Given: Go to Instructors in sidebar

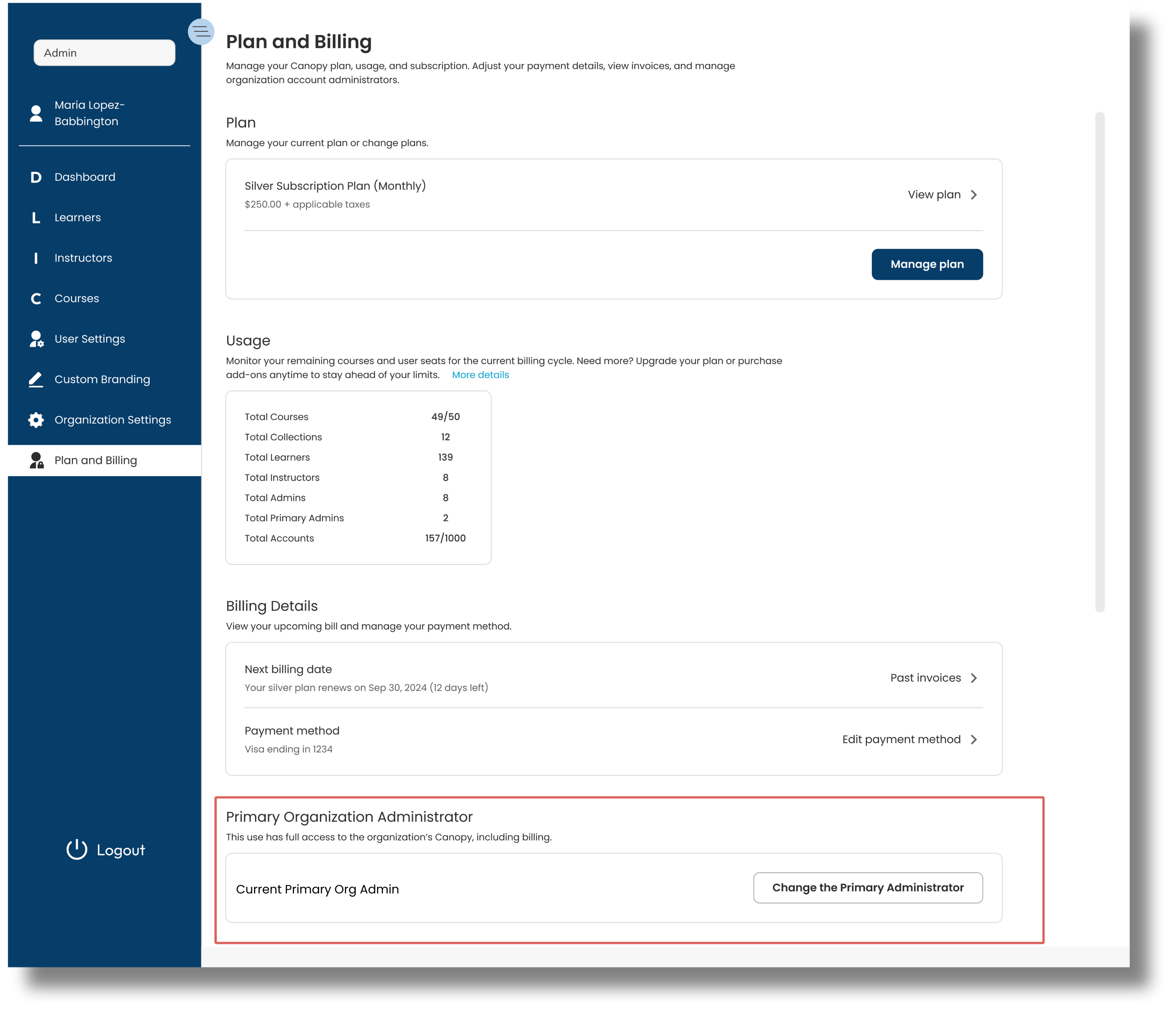Looking at the screenshot, I should (x=83, y=258).
